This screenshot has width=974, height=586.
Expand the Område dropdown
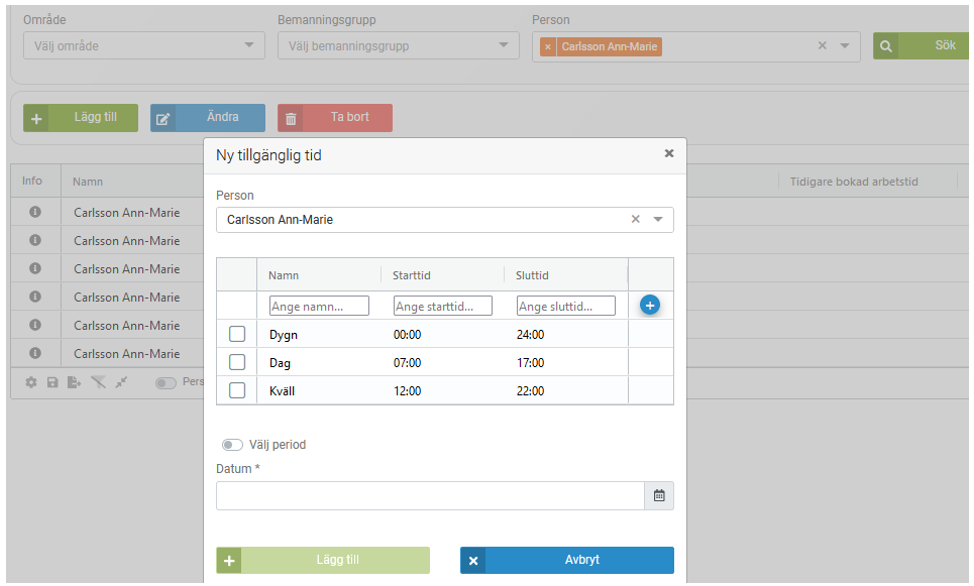point(249,46)
